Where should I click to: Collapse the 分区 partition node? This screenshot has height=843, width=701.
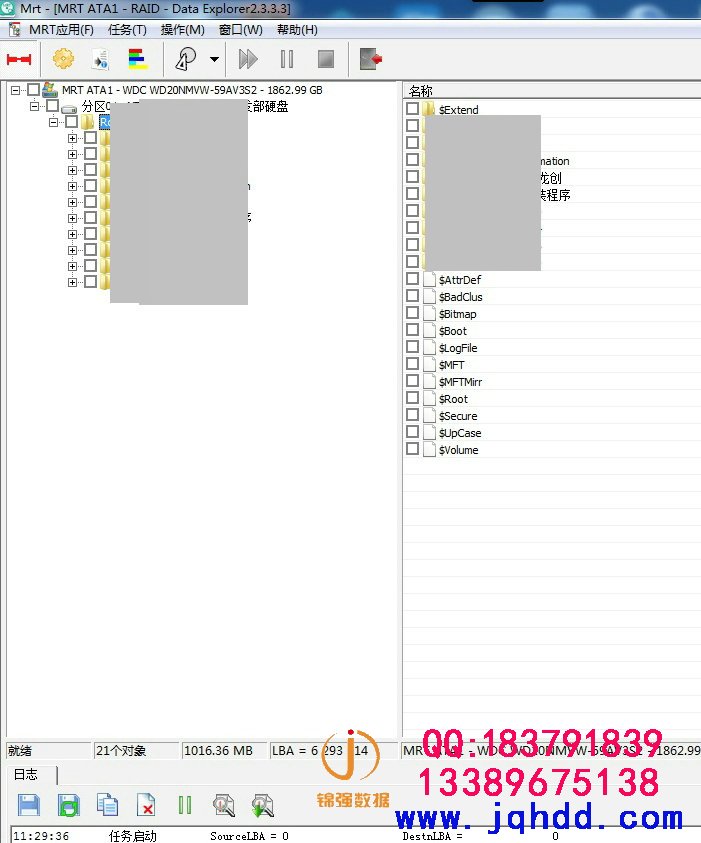(x=34, y=106)
